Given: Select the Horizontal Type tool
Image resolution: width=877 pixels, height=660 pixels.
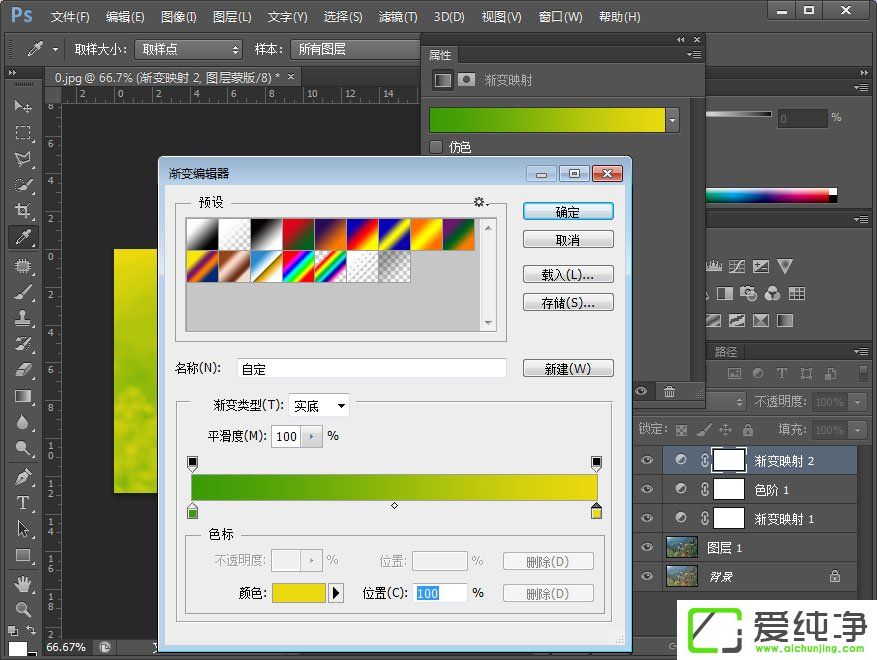Looking at the screenshot, I should [x=22, y=502].
